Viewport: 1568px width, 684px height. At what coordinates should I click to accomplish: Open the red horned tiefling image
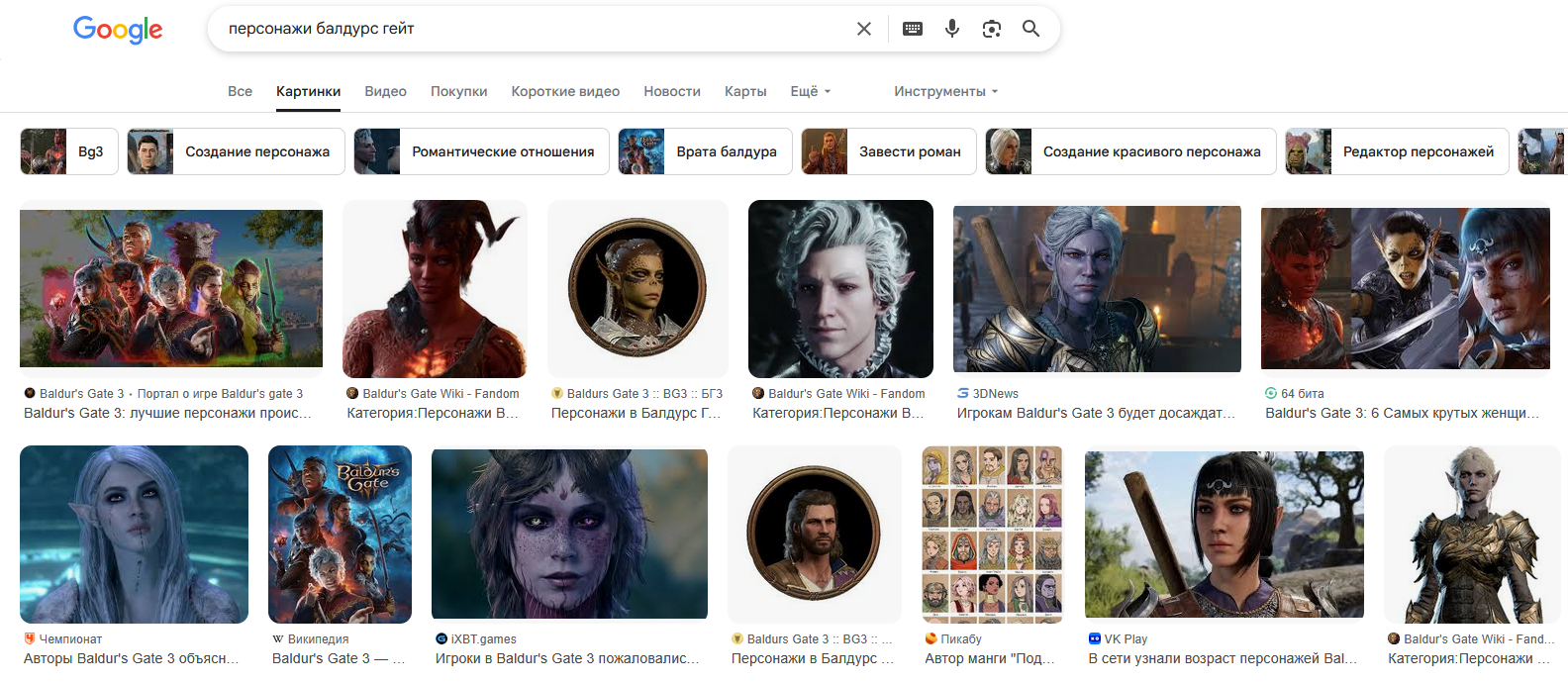(x=435, y=288)
